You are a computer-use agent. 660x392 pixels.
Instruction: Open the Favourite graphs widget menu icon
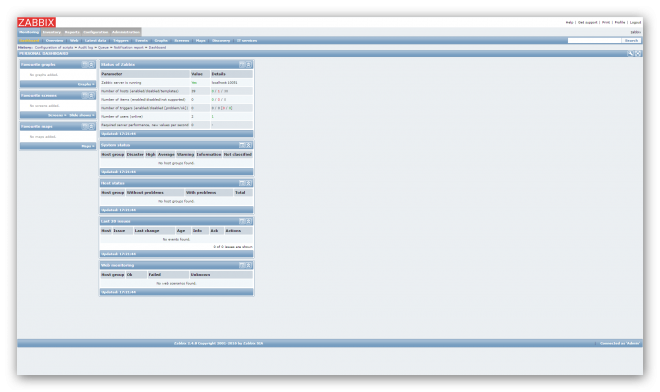tap(85, 64)
